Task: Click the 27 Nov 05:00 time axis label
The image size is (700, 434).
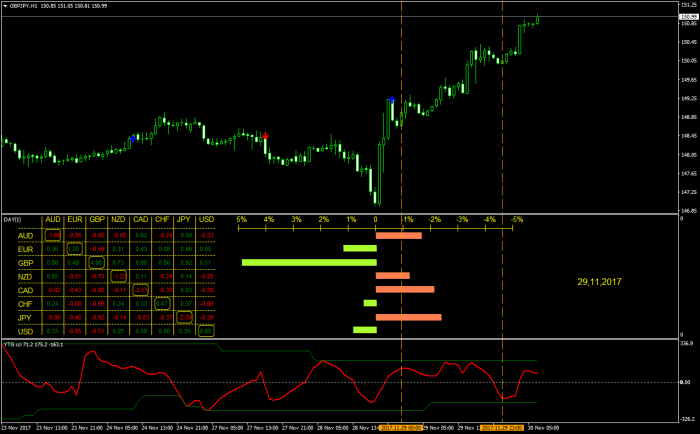Action: 227,428
